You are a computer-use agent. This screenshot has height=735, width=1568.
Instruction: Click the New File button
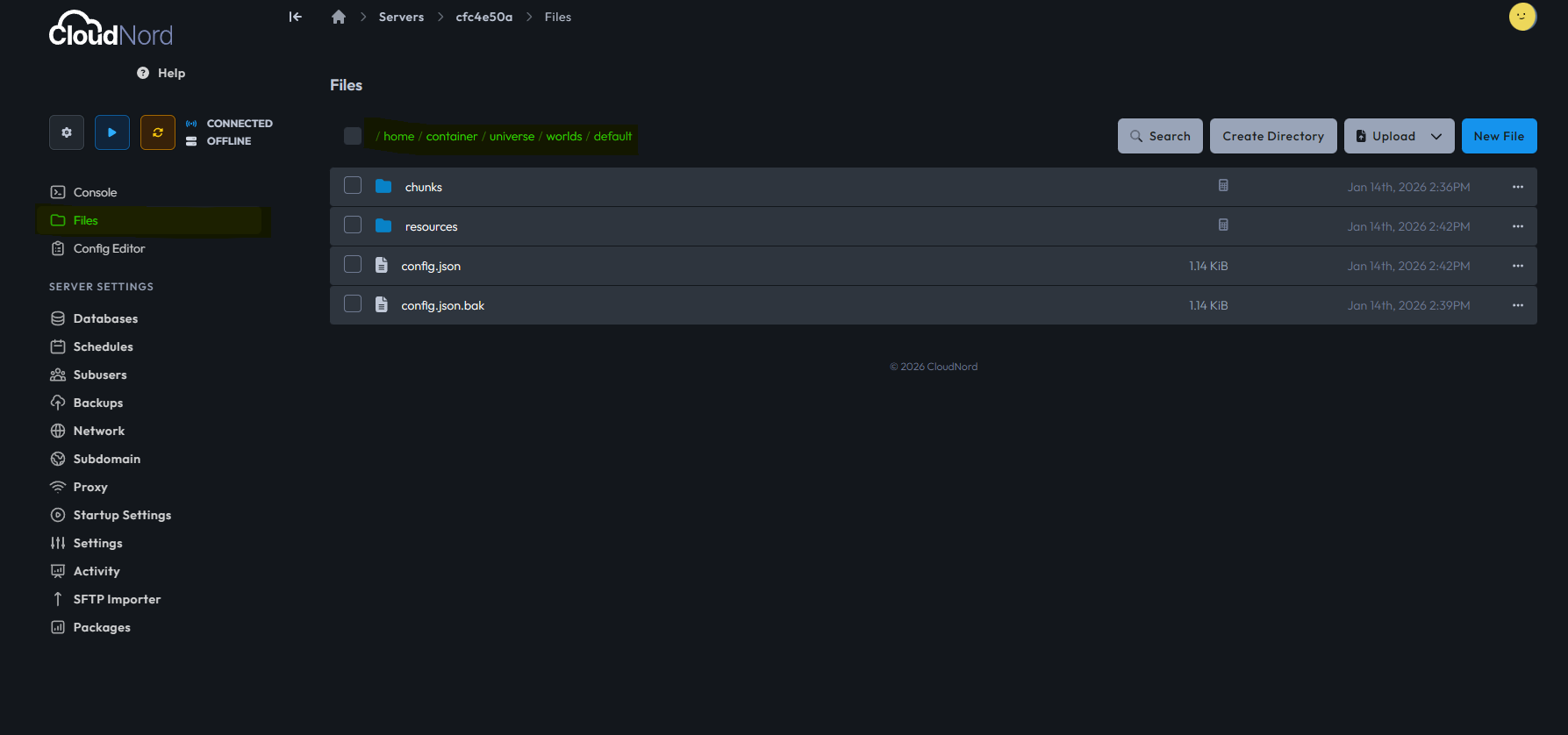(1499, 136)
